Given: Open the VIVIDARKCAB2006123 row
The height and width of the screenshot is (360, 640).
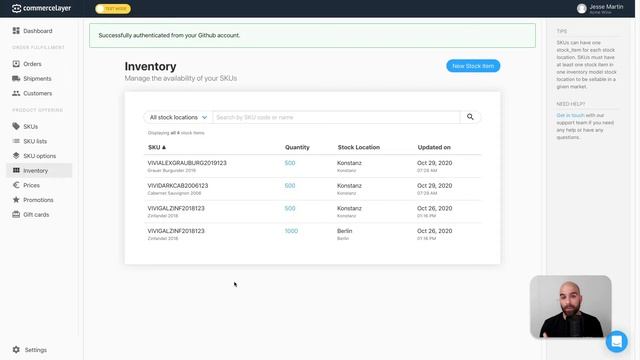Looking at the screenshot, I should click(x=313, y=189).
